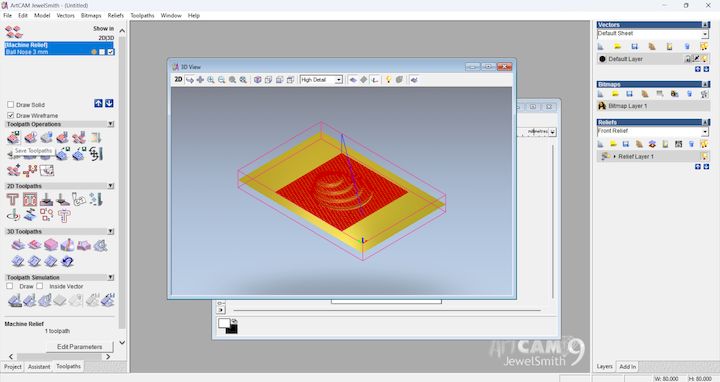The width and height of the screenshot is (720, 382).
Task: Toggle the lock on Default Layer
Action: [x=688, y=59]
